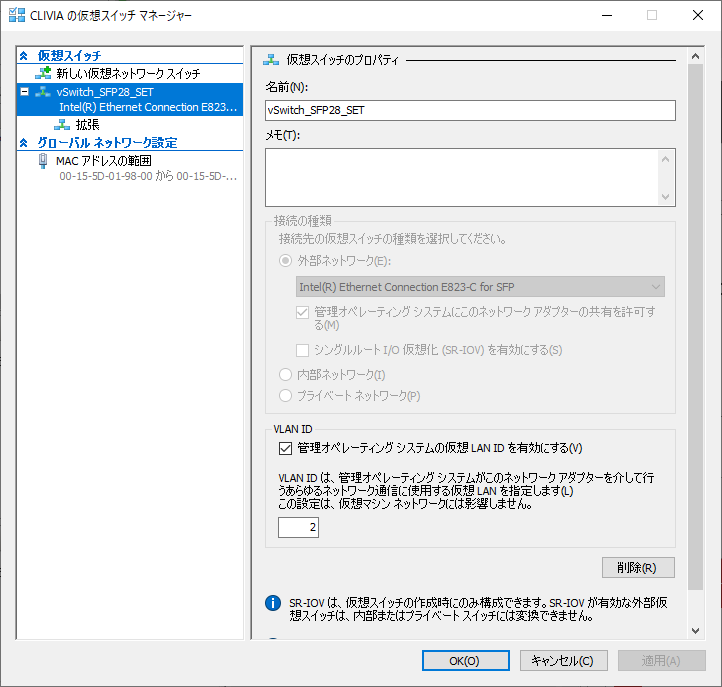This screenshot has height=687, width=722.
Task: Click the memo box scroll down arrow
Action: click(665, 197)
